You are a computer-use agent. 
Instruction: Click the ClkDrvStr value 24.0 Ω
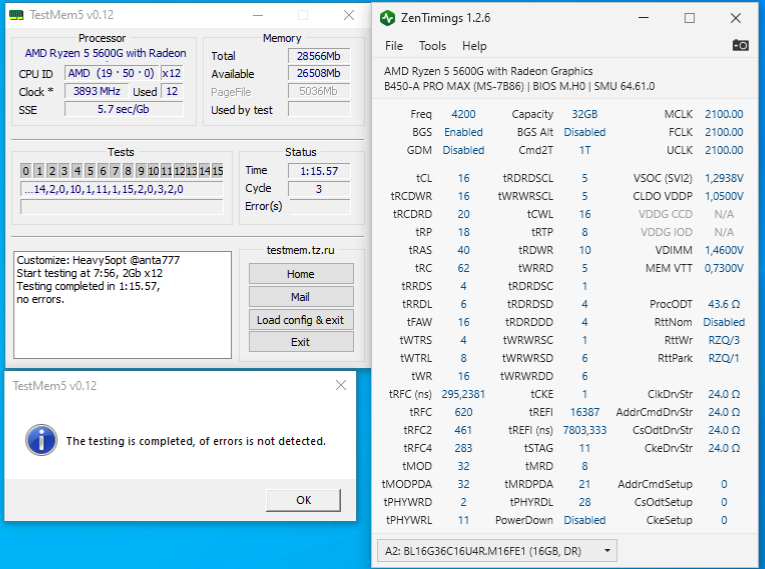724,394
